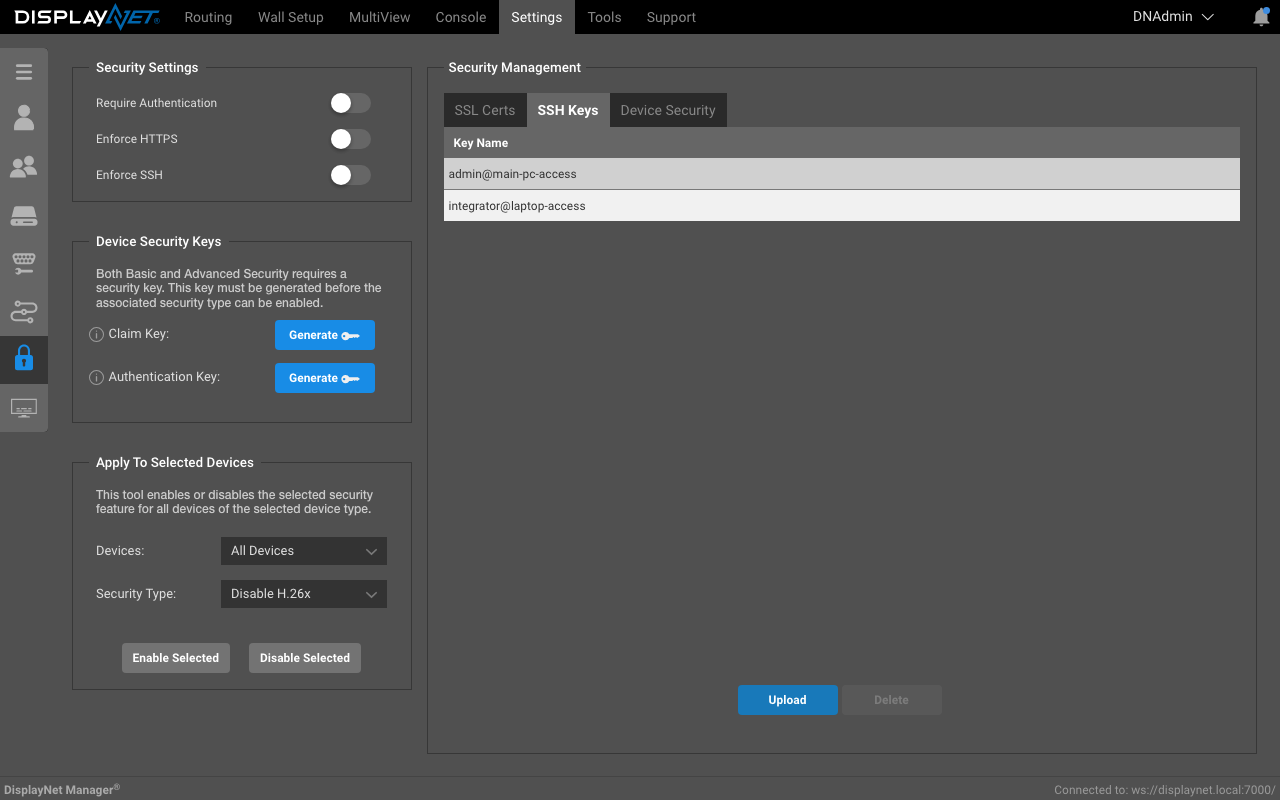Show info for Claim Key
This screenshot has width=1280, height=800.
(97, 335)
